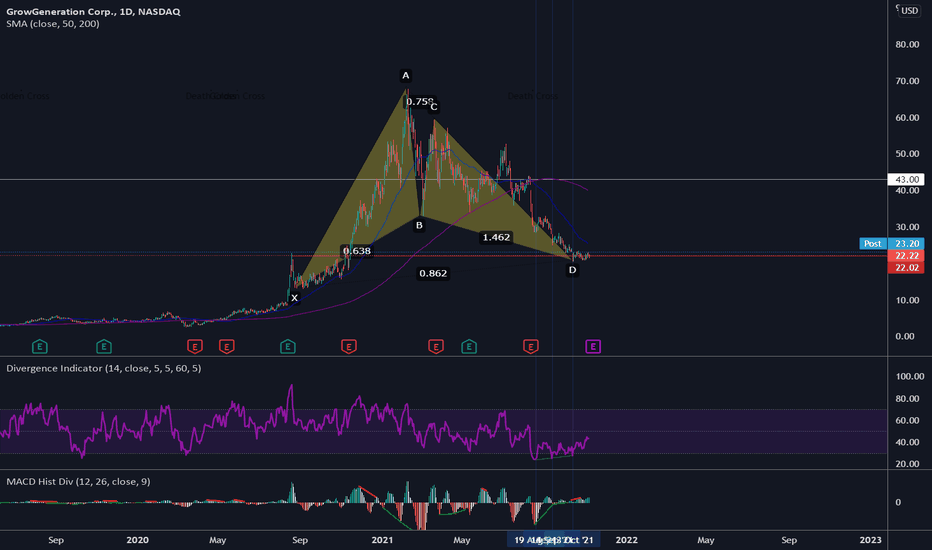Click the red earnings E marker near March 2020
This screenshot has width=932, height=550.
(194, 346)
